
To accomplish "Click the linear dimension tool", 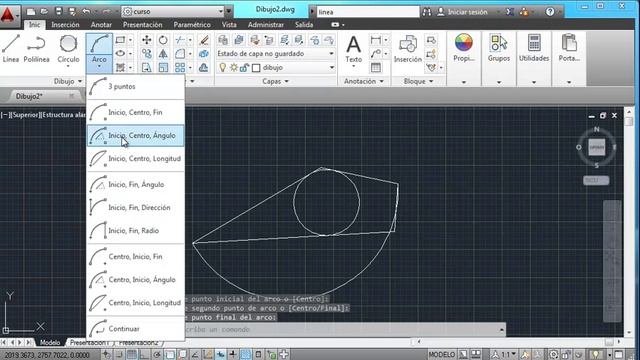I will (x=376, y=40).
